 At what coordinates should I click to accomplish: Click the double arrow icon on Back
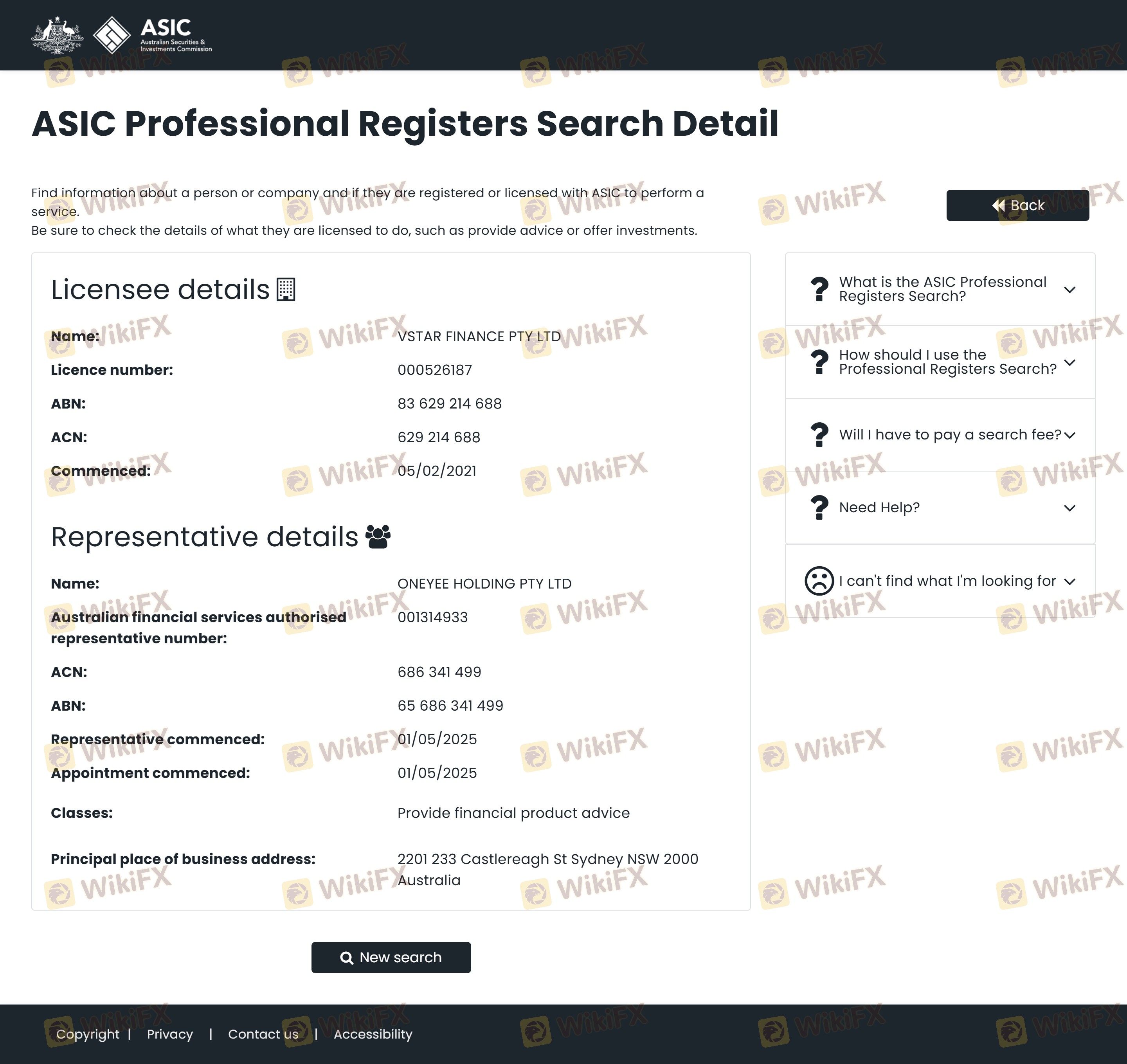pos(998,205)
